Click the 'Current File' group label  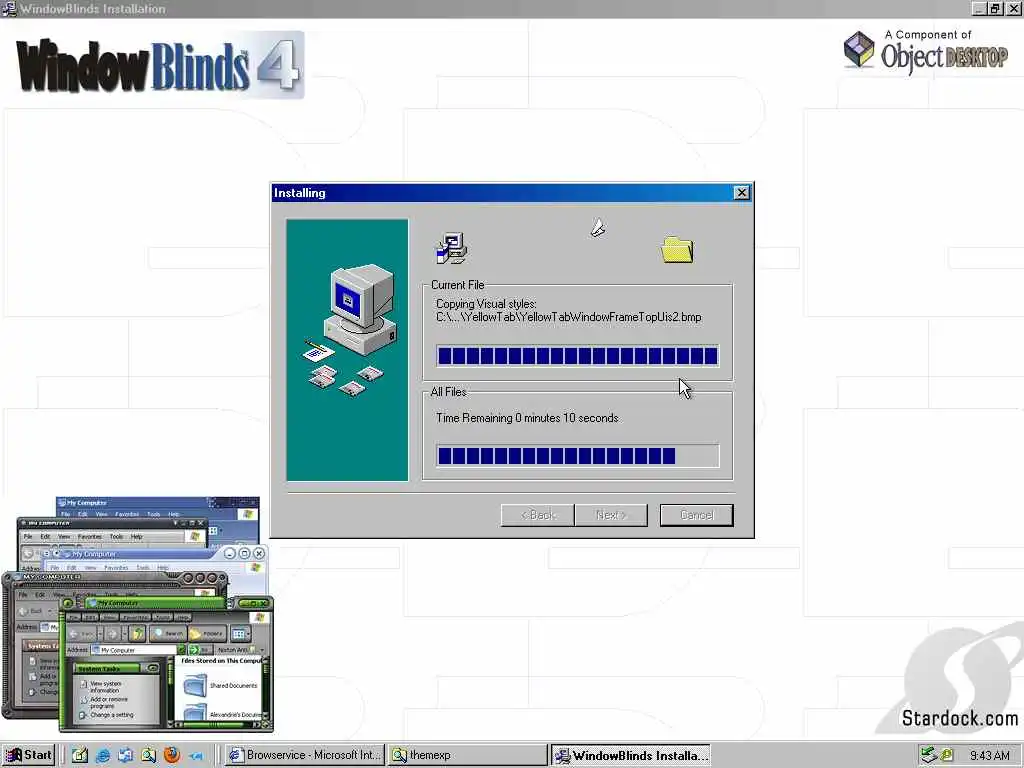coord(457,285)
